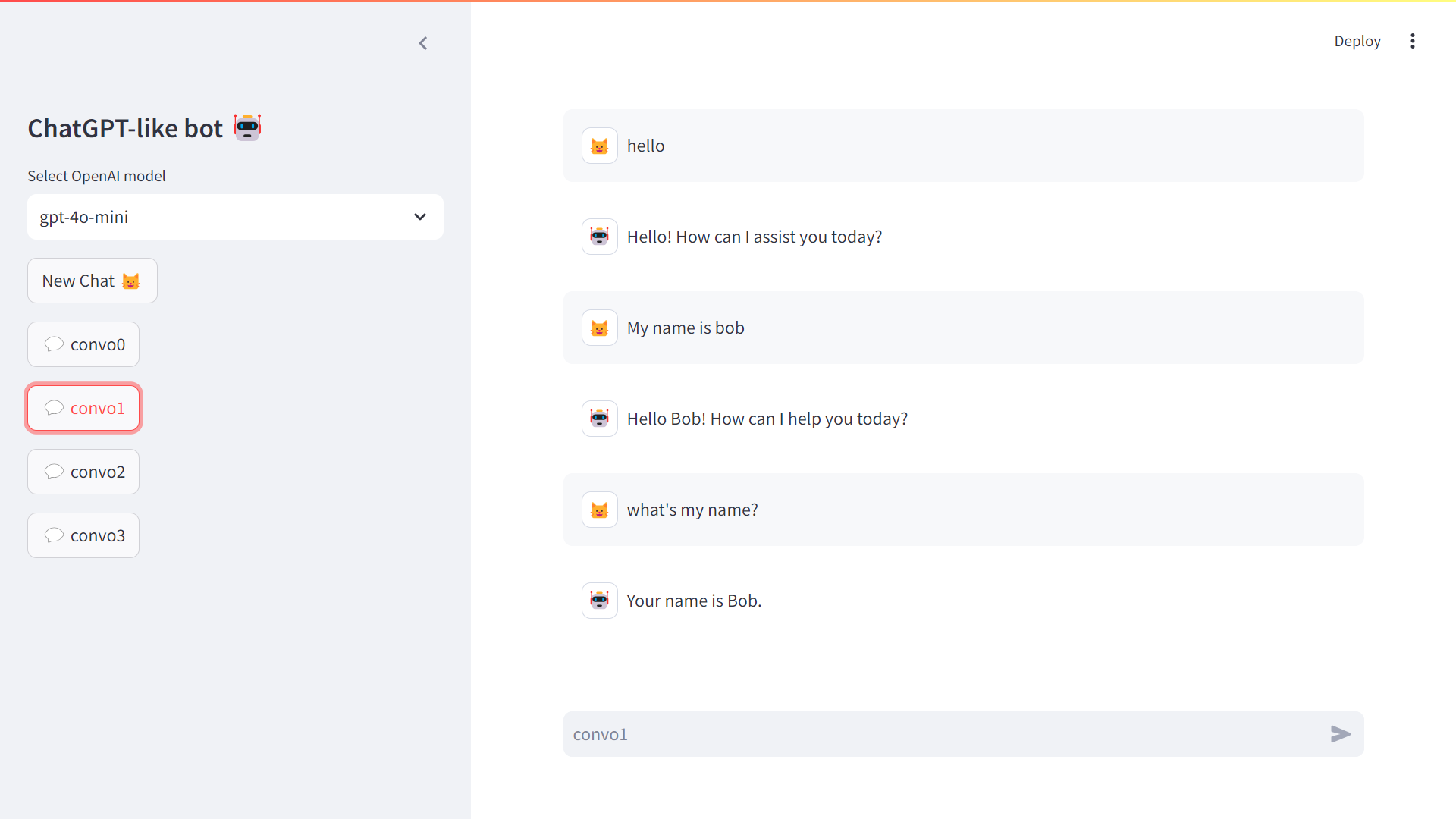Open the convo3 conversation

[83, 535]
